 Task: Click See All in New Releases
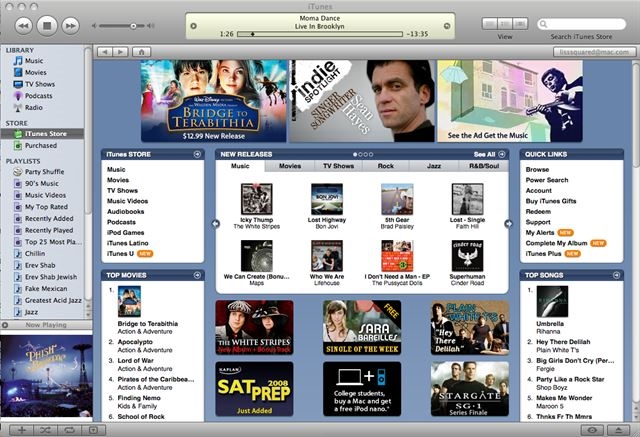click(485, 155)
